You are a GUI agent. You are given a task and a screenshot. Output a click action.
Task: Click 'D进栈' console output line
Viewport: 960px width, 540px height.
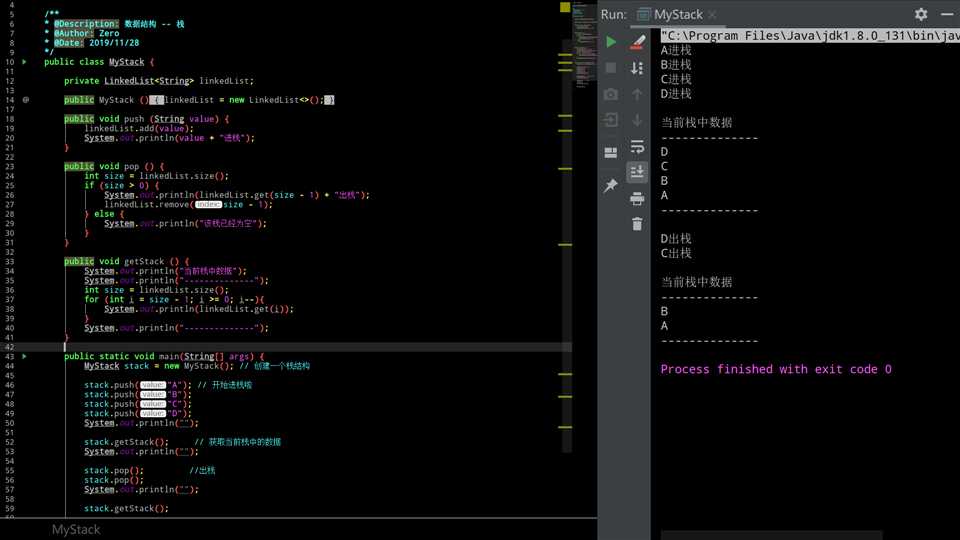tap(675, 94)
